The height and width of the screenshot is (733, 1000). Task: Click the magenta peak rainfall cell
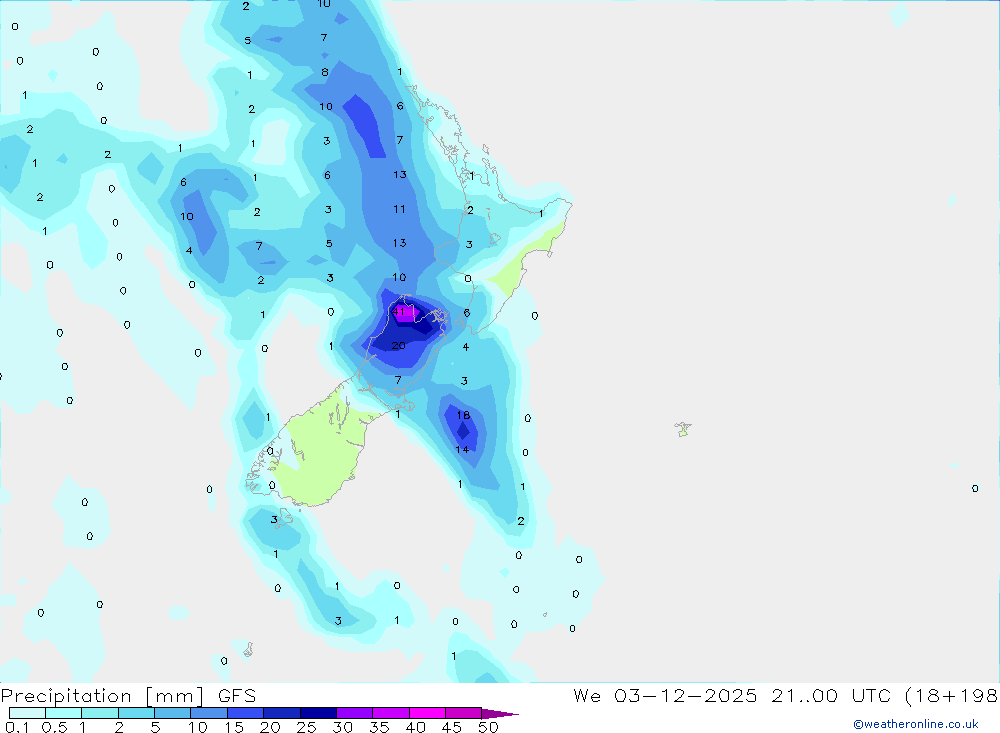[x=406, y=313]
